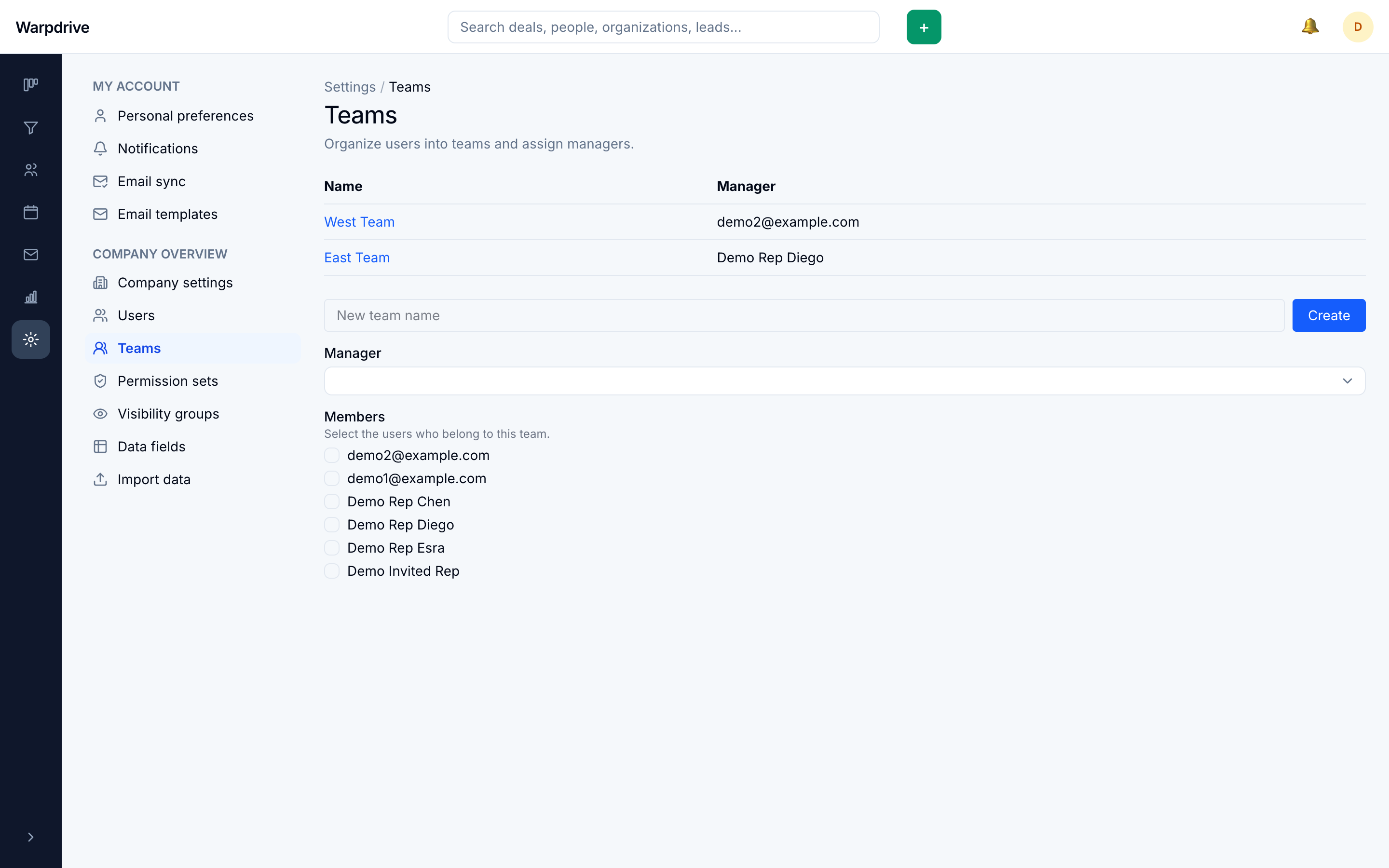Open Data fields settings
The width and height of the screenshot is (1389, 868).
[193, 447]
